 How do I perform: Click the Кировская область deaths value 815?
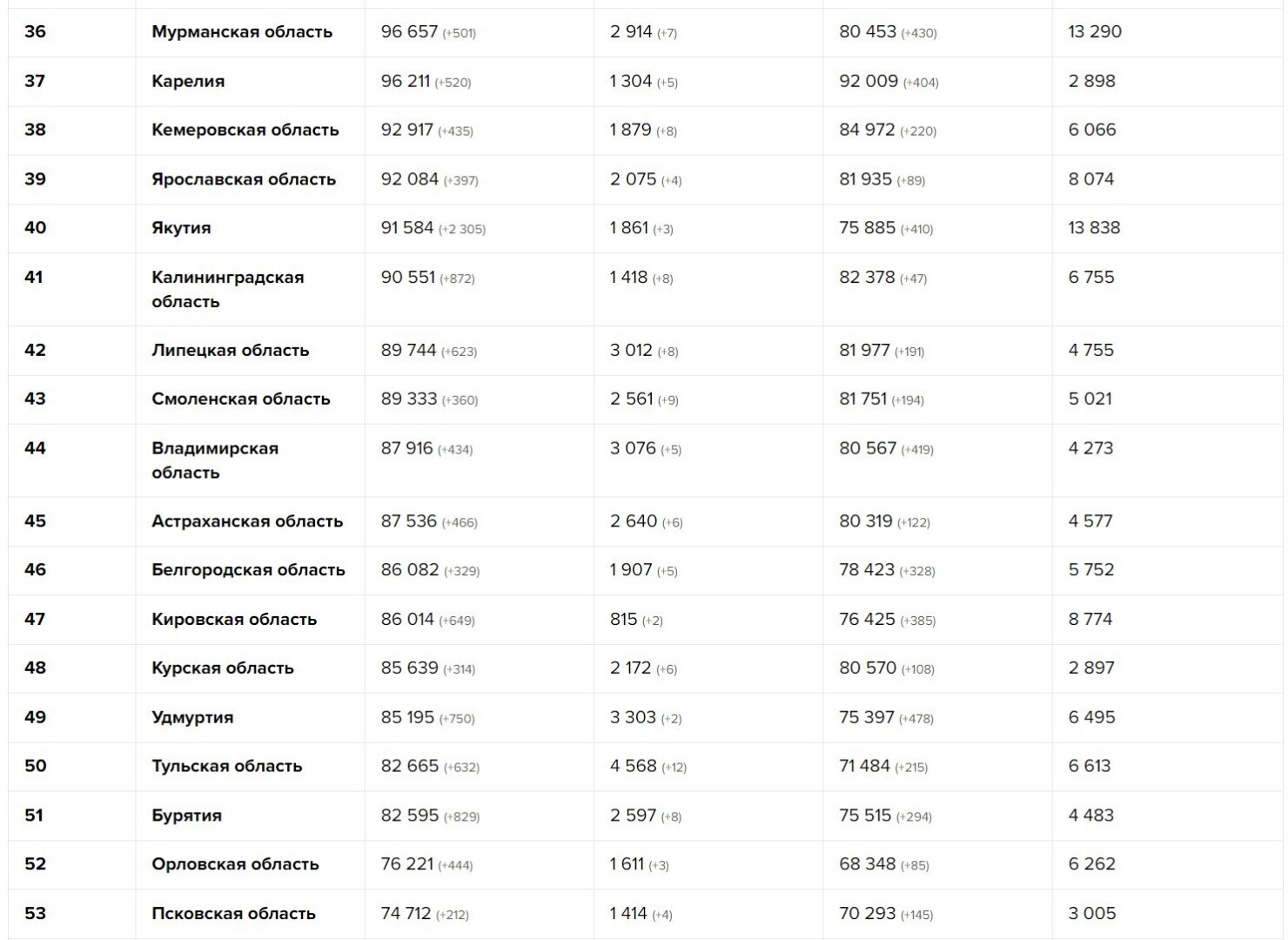coord(623,619)
